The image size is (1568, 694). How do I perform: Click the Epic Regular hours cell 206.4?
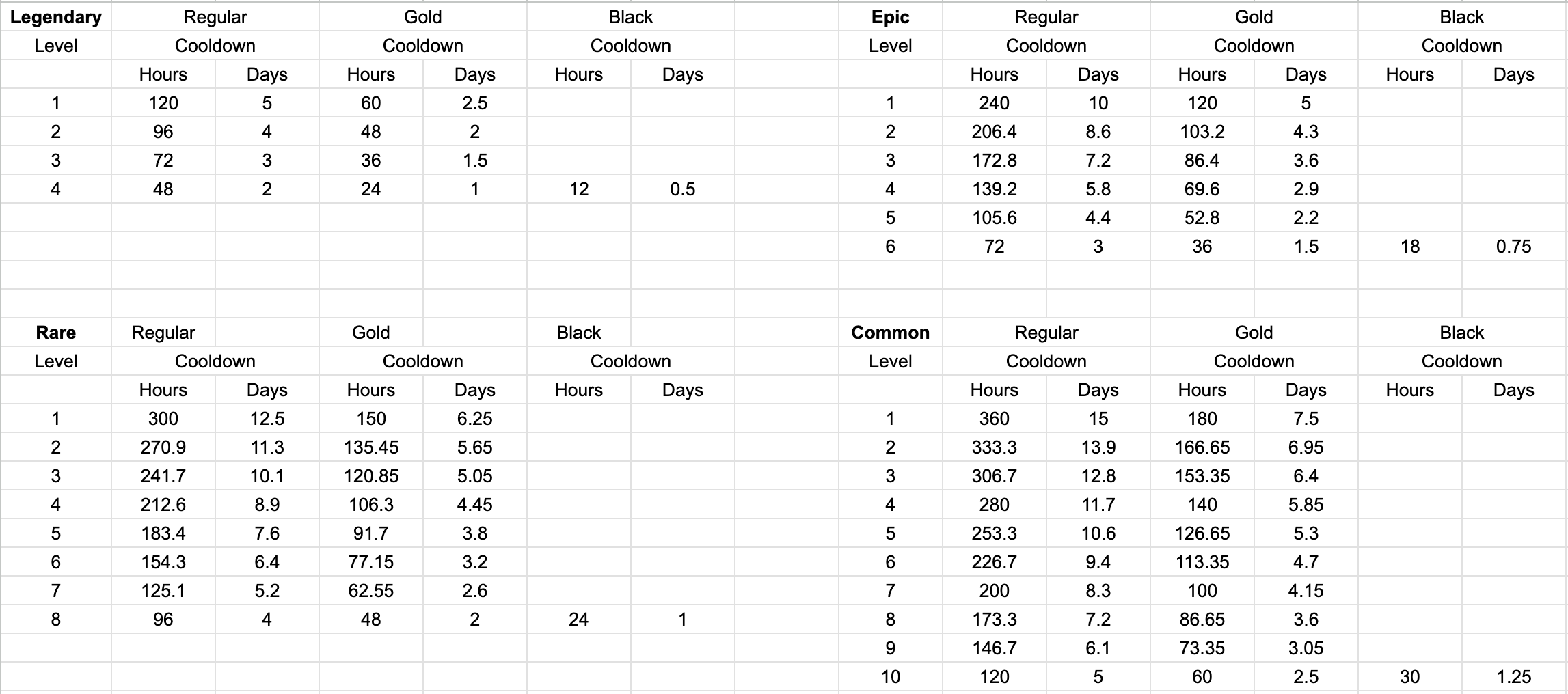tap(994, 132)
